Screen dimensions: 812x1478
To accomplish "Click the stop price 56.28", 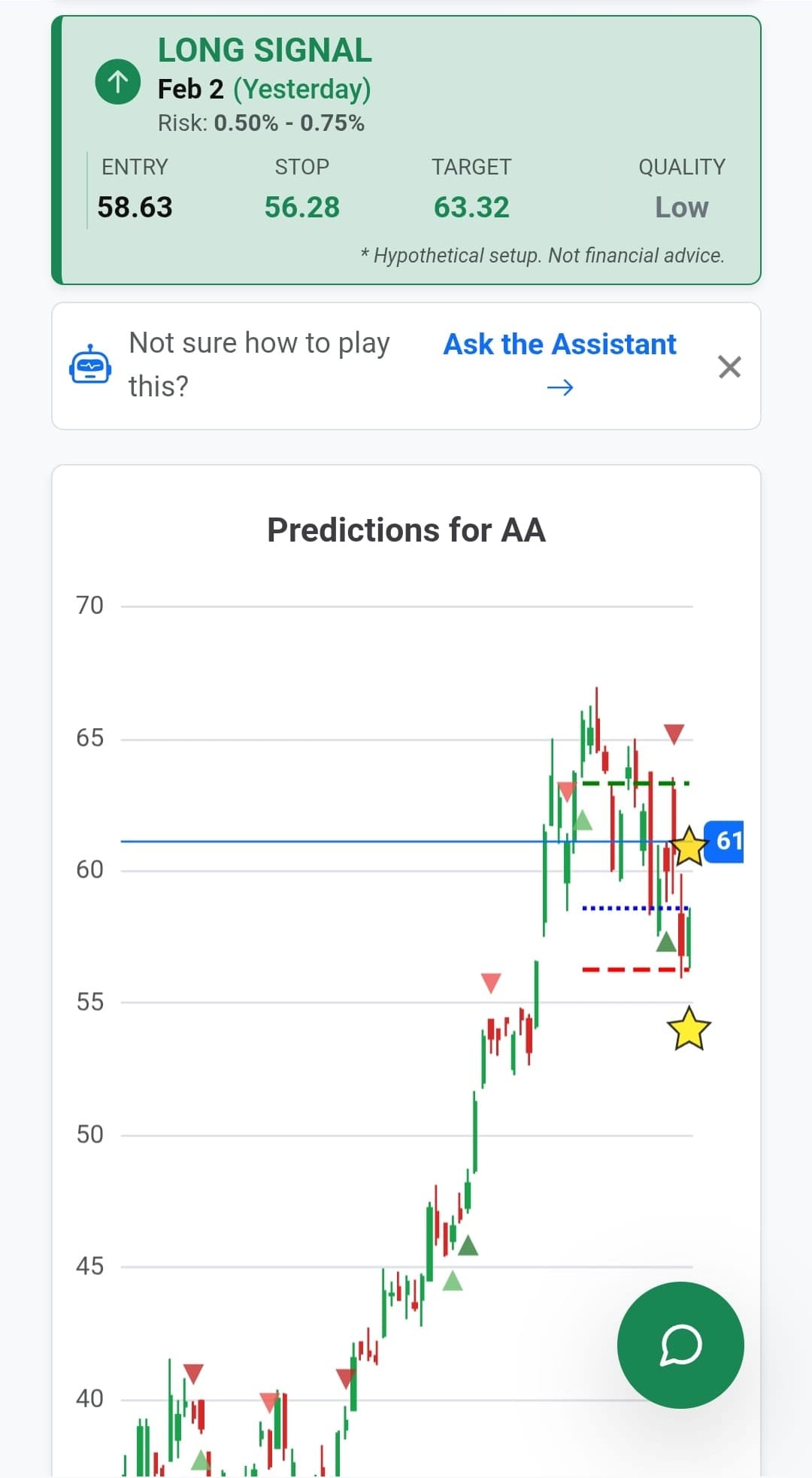I will pos(302,207).
